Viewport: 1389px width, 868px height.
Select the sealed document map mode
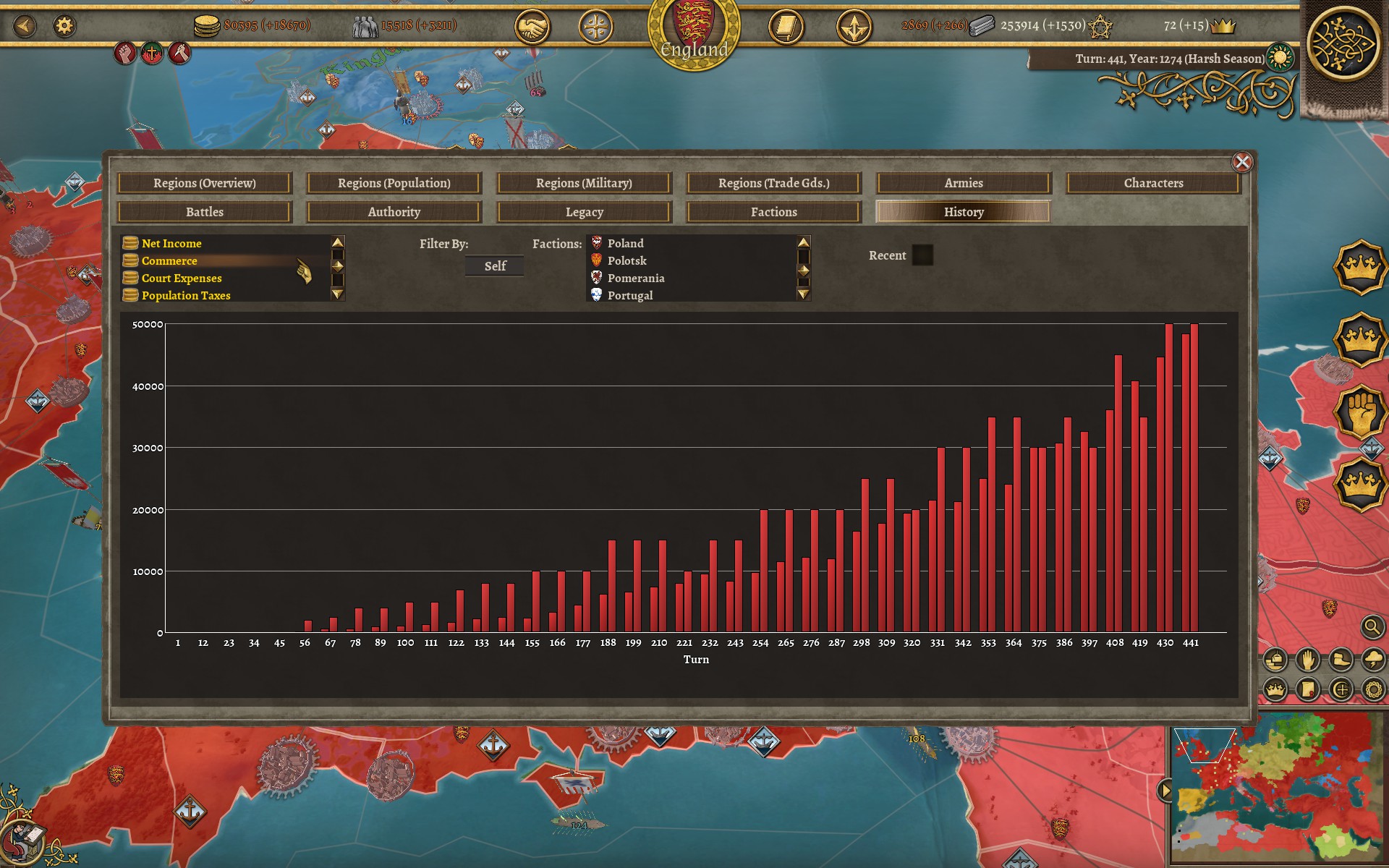click(x=1308, y=689)
